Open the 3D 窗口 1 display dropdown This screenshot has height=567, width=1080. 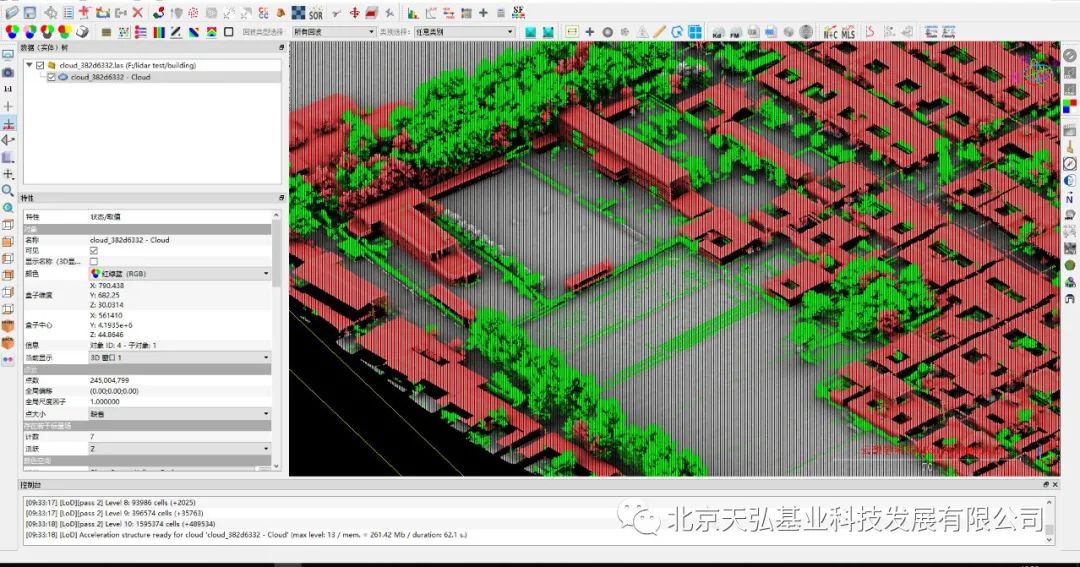tap(180, 358)
